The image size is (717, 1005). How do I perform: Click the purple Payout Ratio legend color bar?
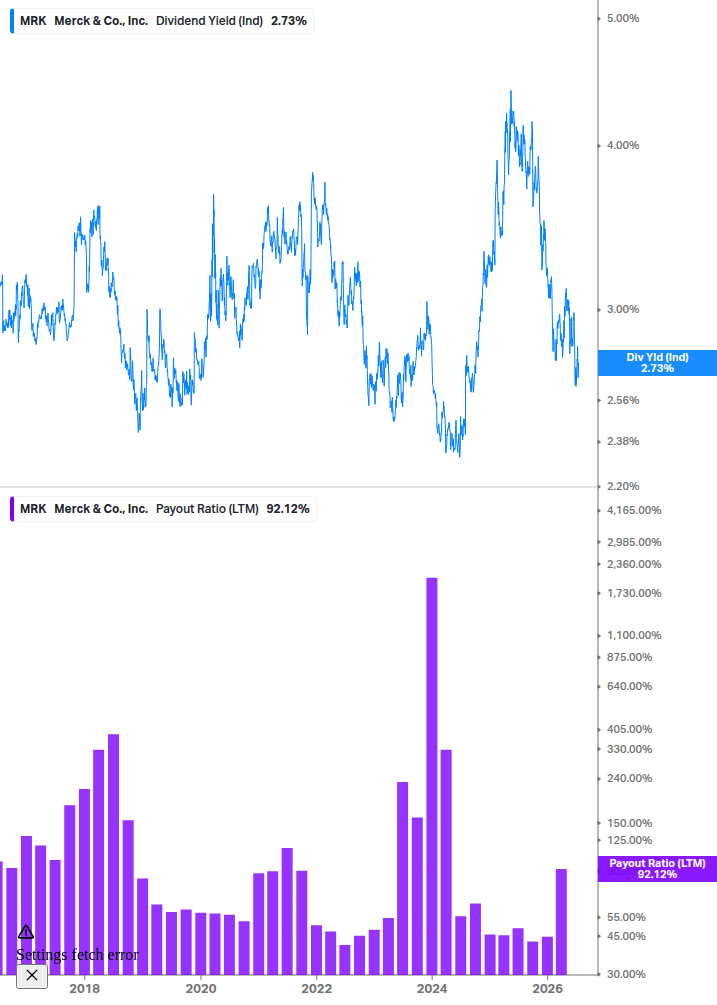coord(12,509)
